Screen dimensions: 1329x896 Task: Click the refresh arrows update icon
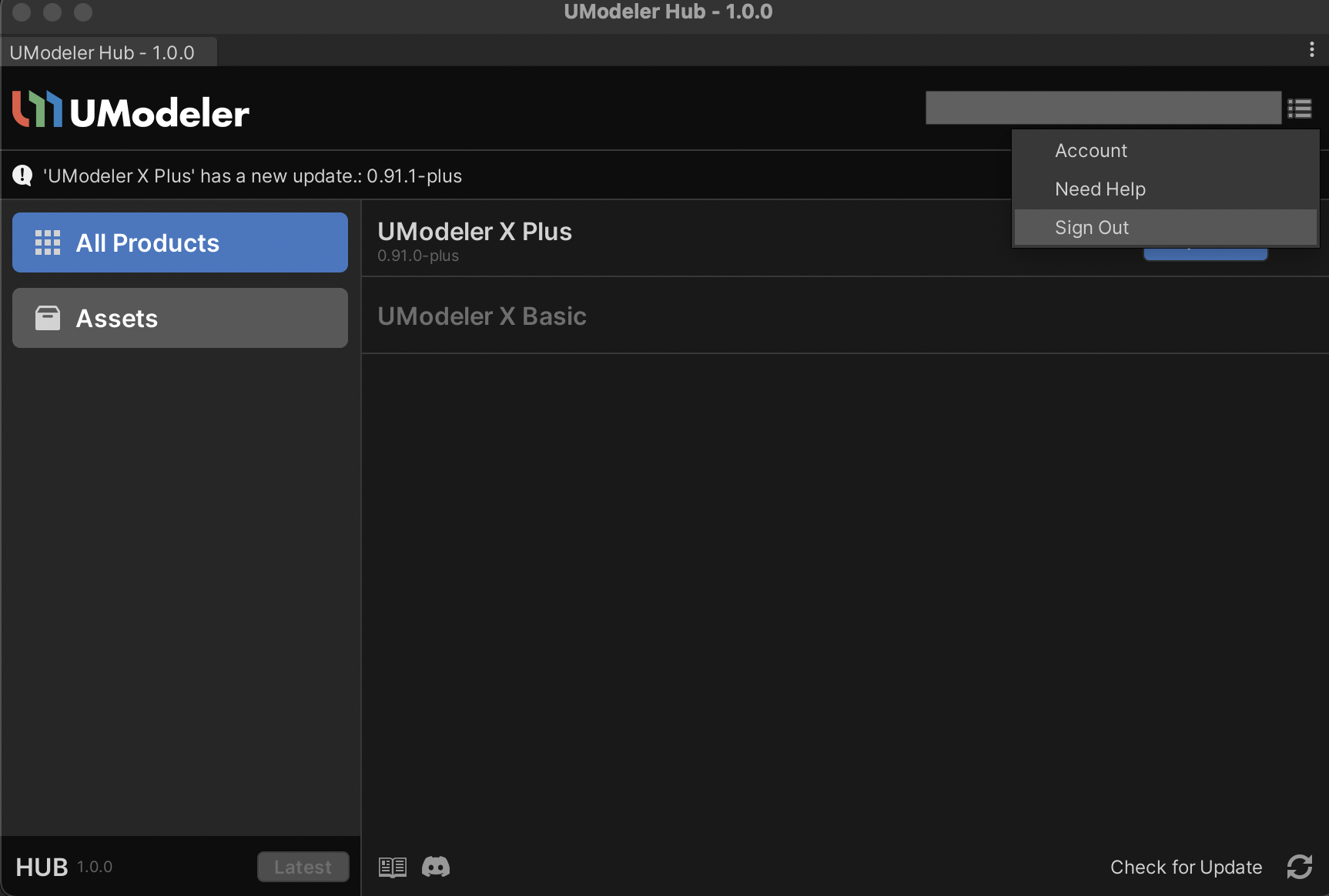click(x=1300, y=868)
